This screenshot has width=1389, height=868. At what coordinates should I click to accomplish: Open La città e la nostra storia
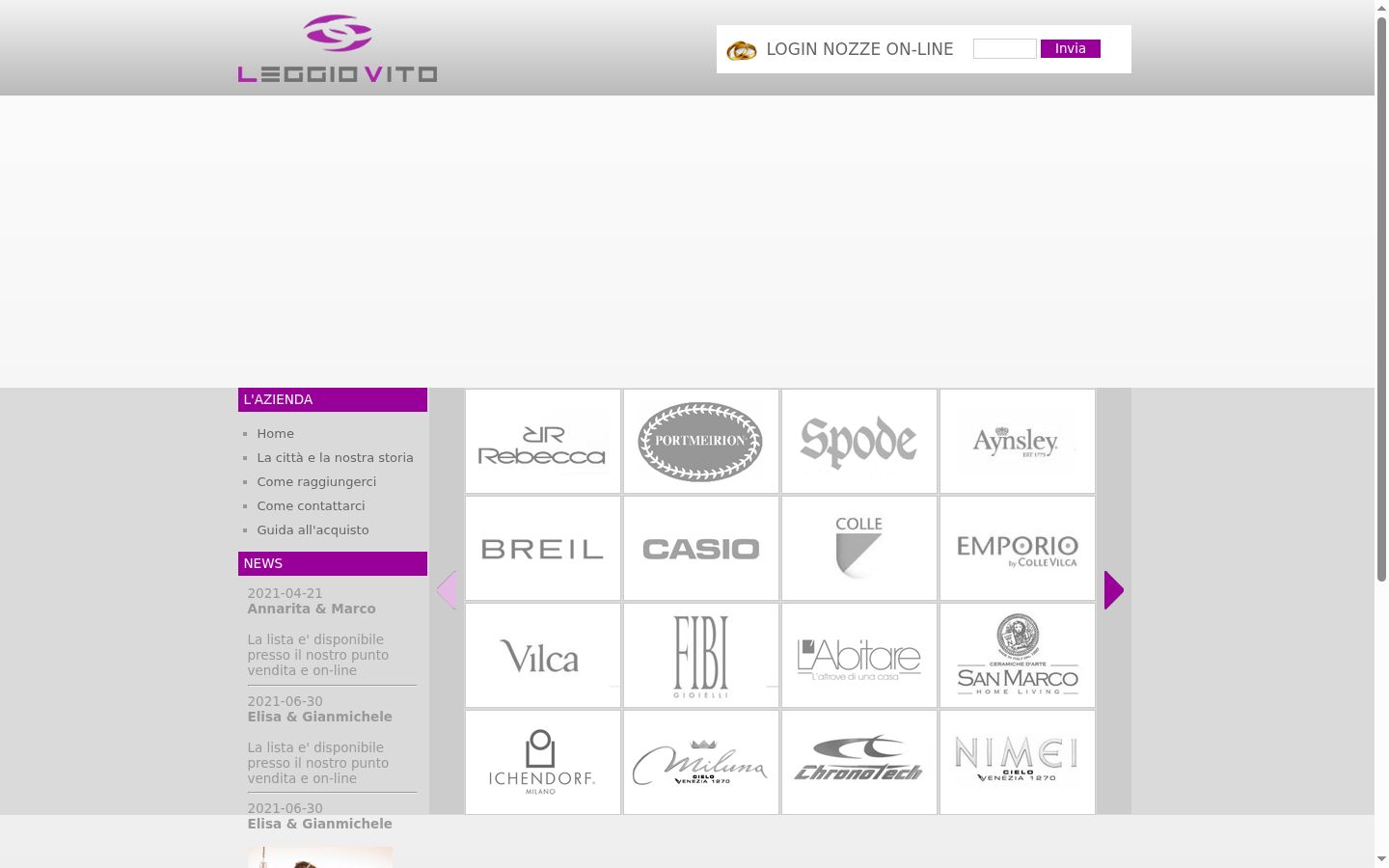(335, 458)
